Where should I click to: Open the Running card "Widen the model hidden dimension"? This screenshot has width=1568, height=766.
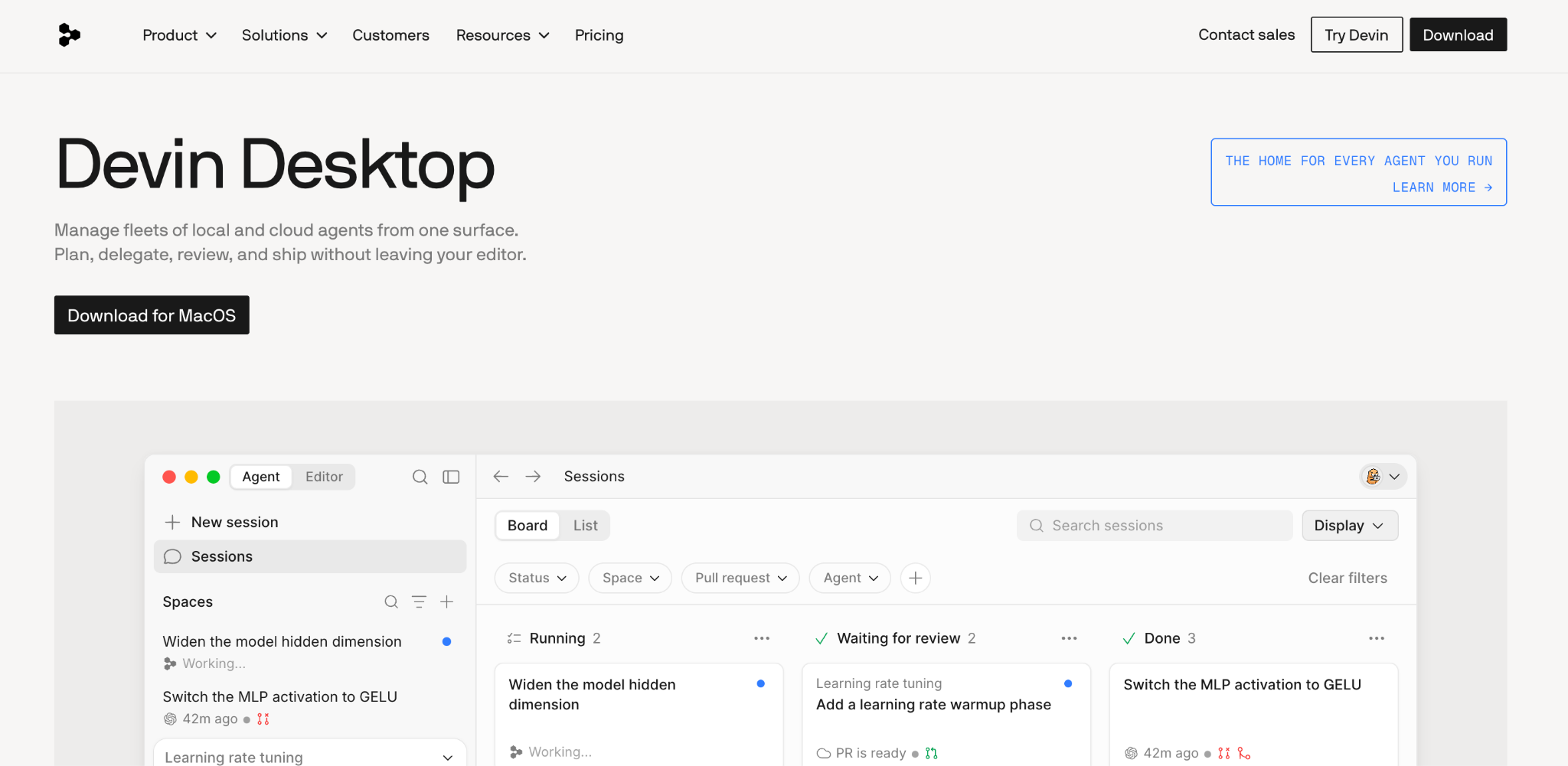coord(639,715)
